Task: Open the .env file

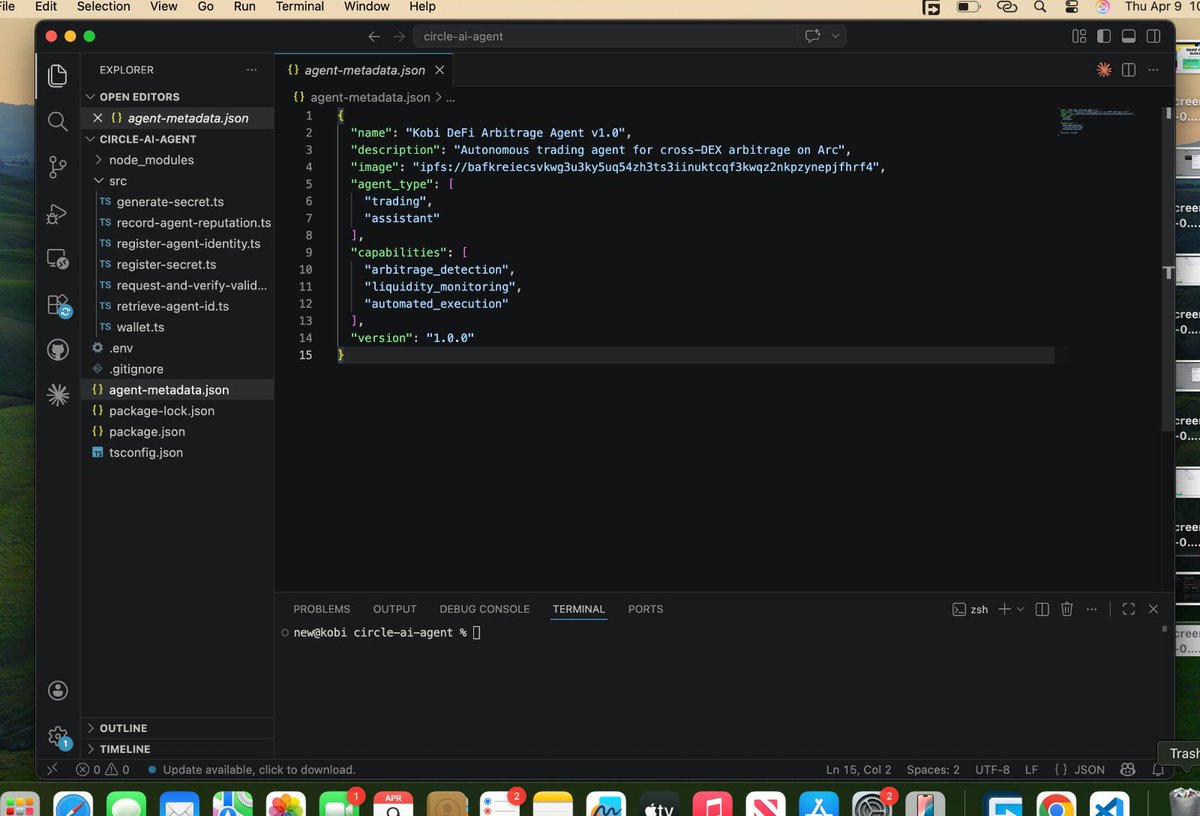Action: click(x=121, y=348)
